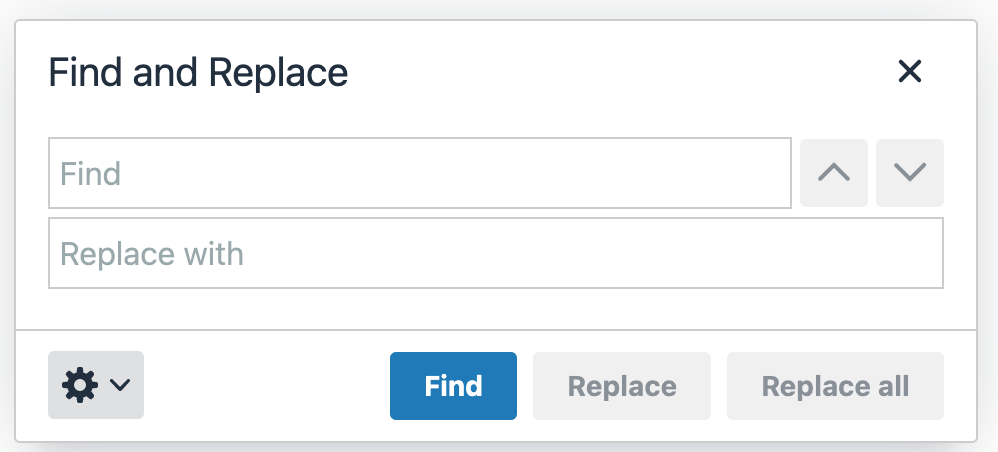Place cursor in the Replace with placeholder box

pos(495,253)
